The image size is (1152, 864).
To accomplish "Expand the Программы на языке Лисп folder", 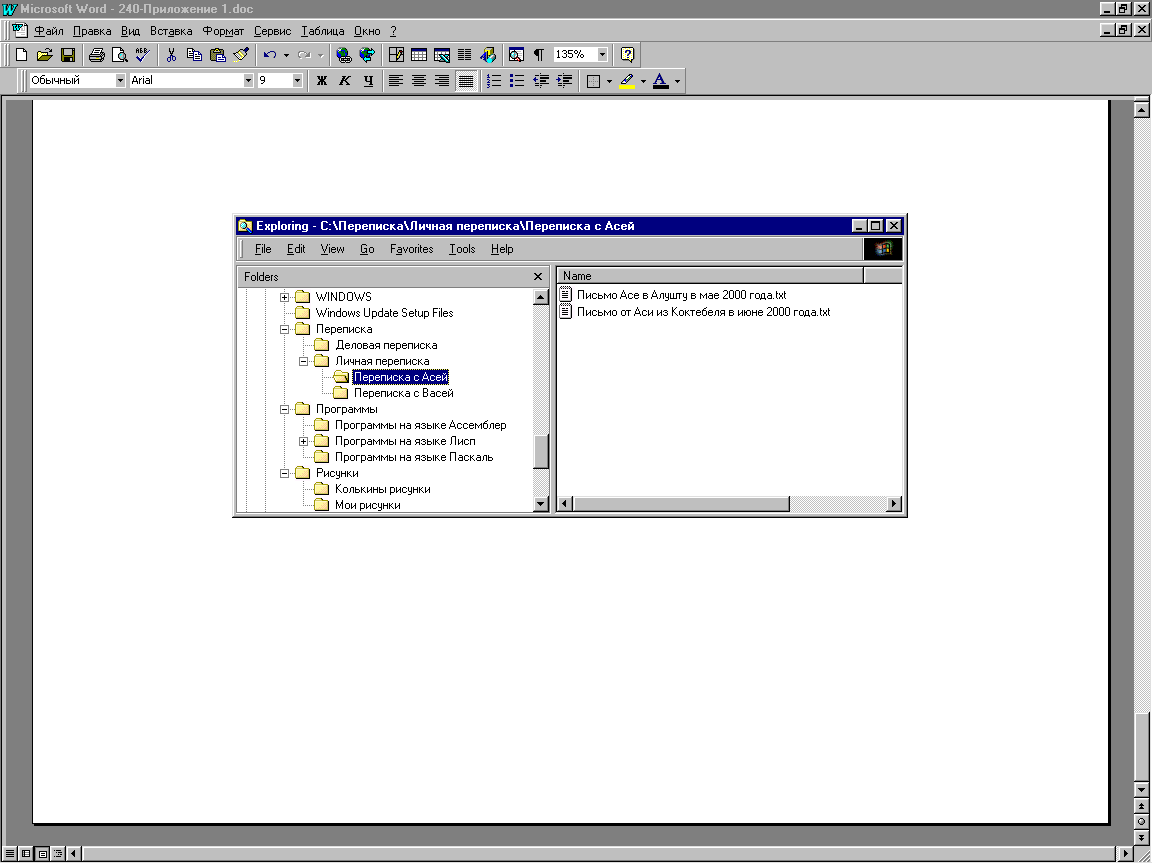I will (303, 442).
